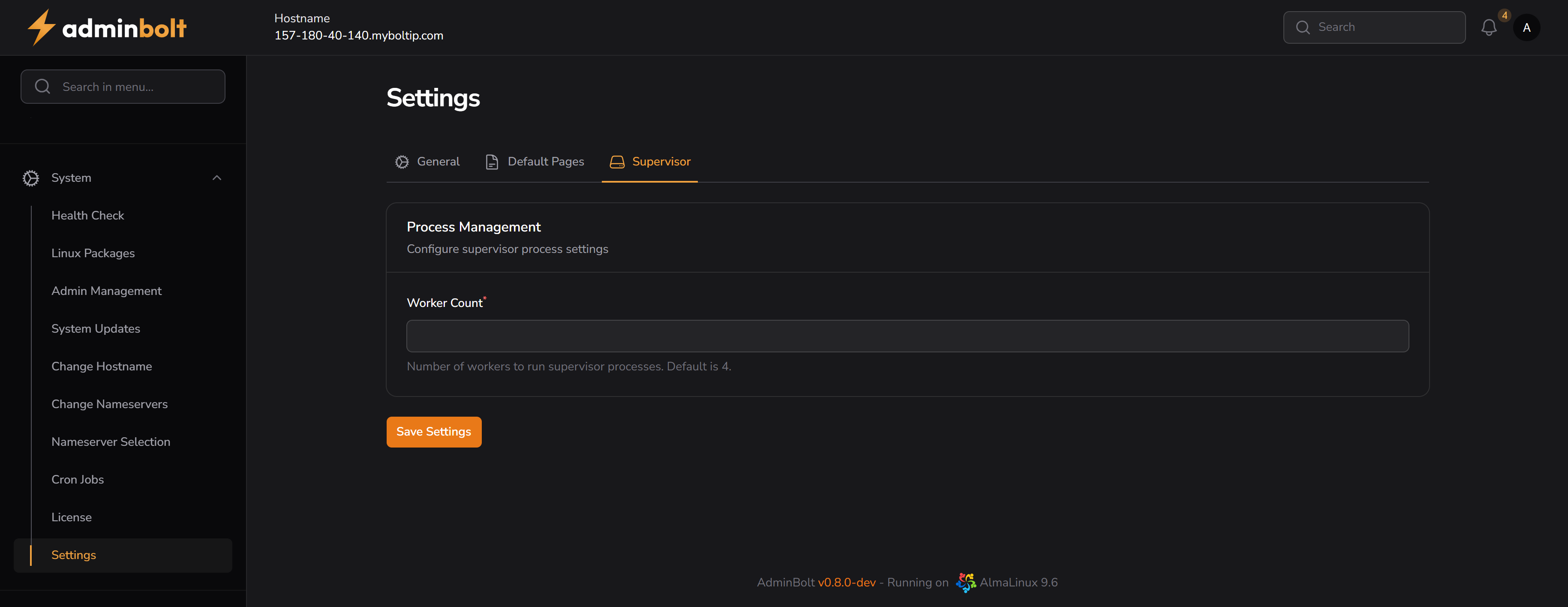Click the user avatar in the top right
The width and height of the screenshot is (1568, 607).
point(1526,27)
